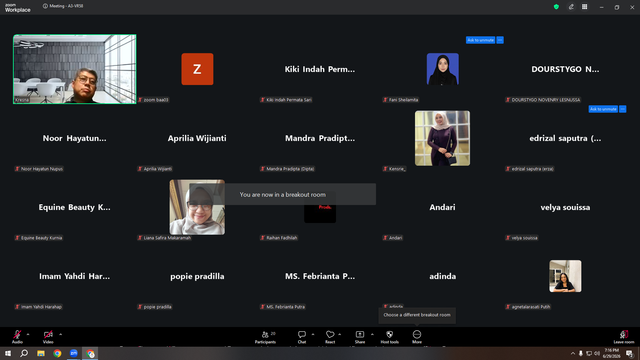Expand the video options arrow beside Video
The height and width of the screenshot is (360, 640).
60,334
